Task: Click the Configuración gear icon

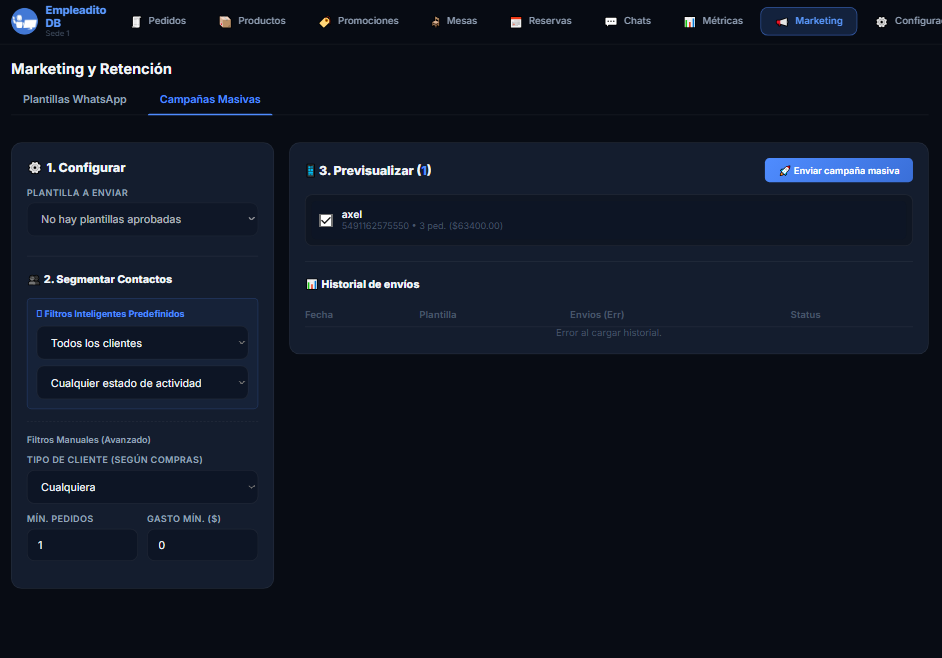Action: (881, 22)
